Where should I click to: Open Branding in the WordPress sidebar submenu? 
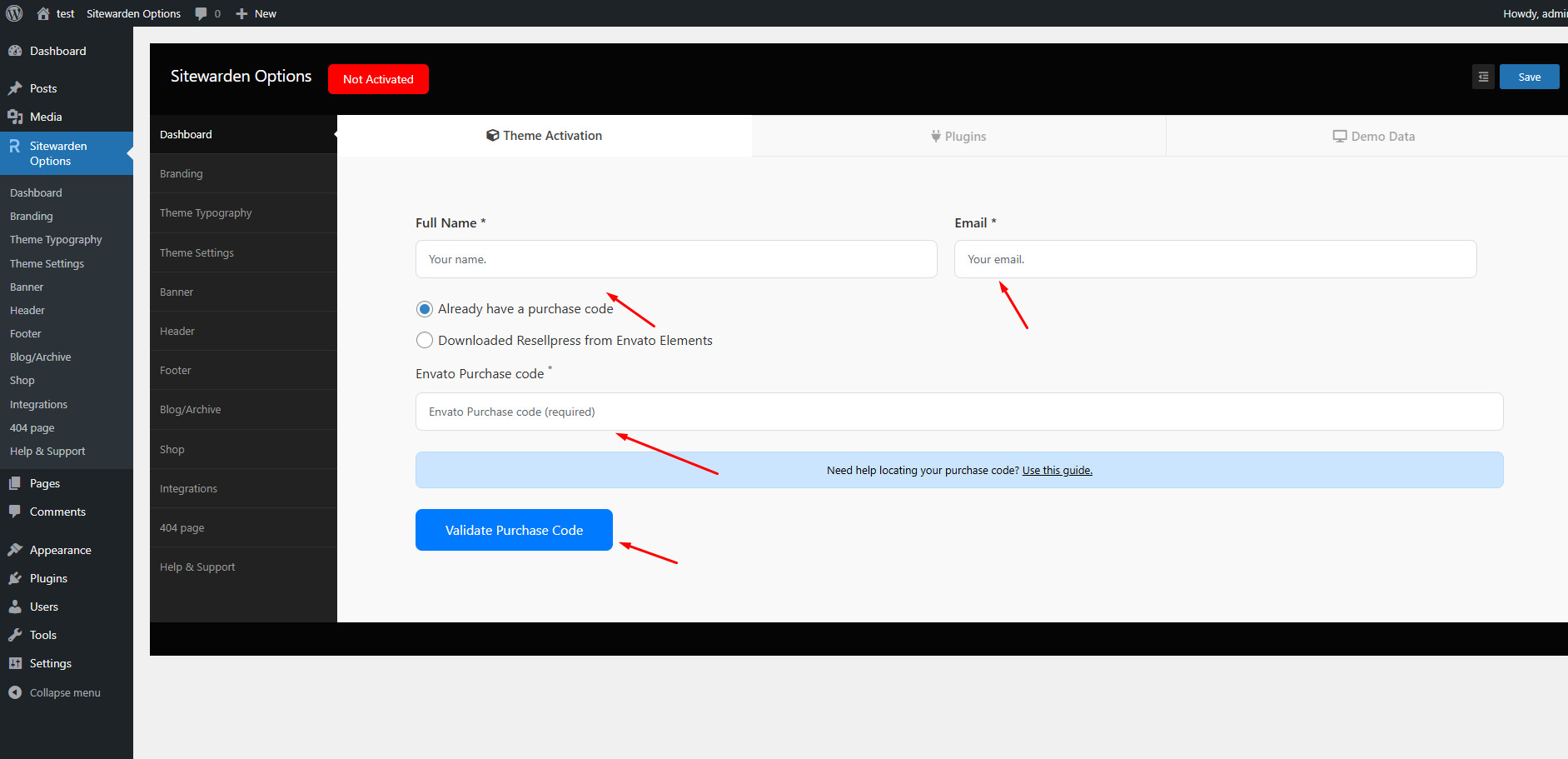click(67, 216)
